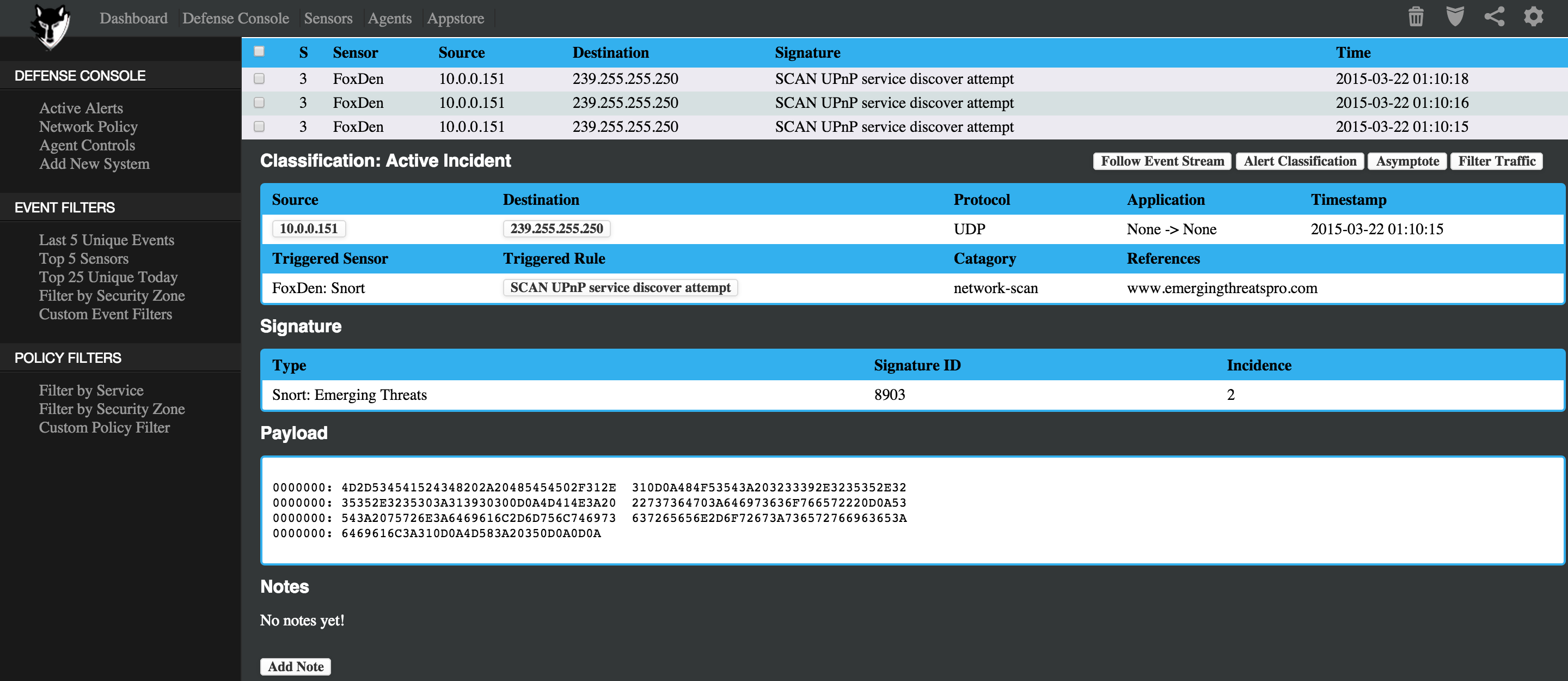Click the Filter Traffic button
Viewport: 1568px width, 681px height.
1496,161
